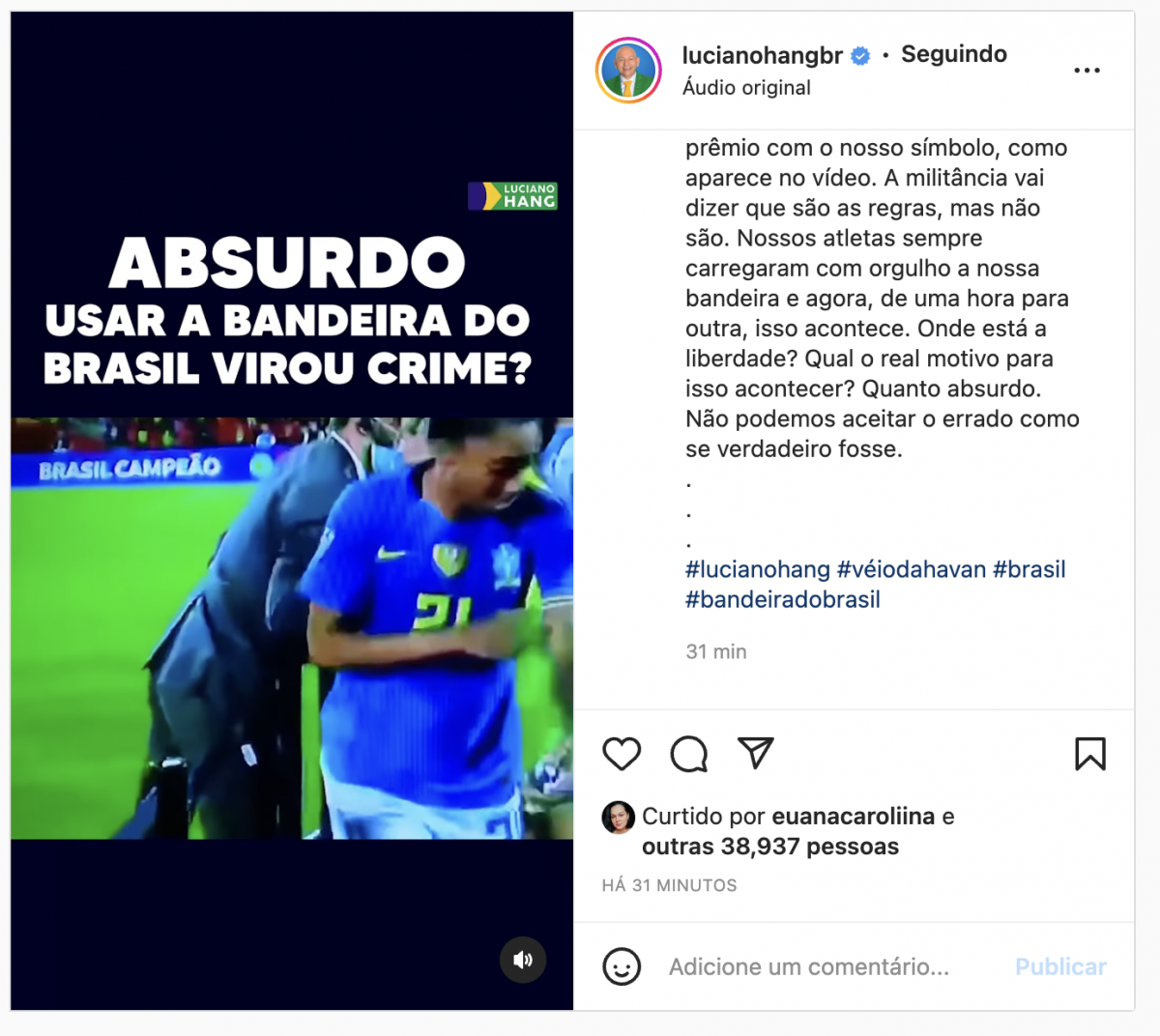This screenshot has width=1160, height=1036.
Task: View likes via outras 38,937 pessoas
Action: (x=770, y=847)
